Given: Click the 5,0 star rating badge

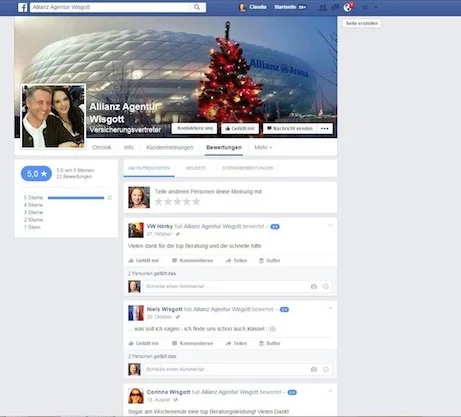Looking at the screenshot, I should coord(36,174).
